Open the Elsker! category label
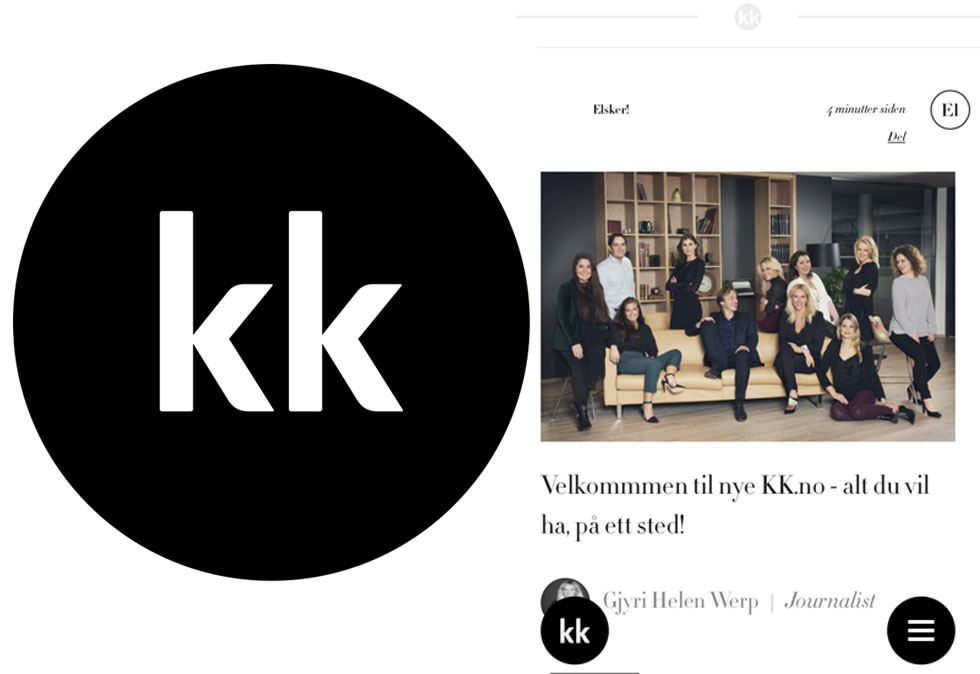The height and width of the screenshot is (674, 980). click(611, 109)
